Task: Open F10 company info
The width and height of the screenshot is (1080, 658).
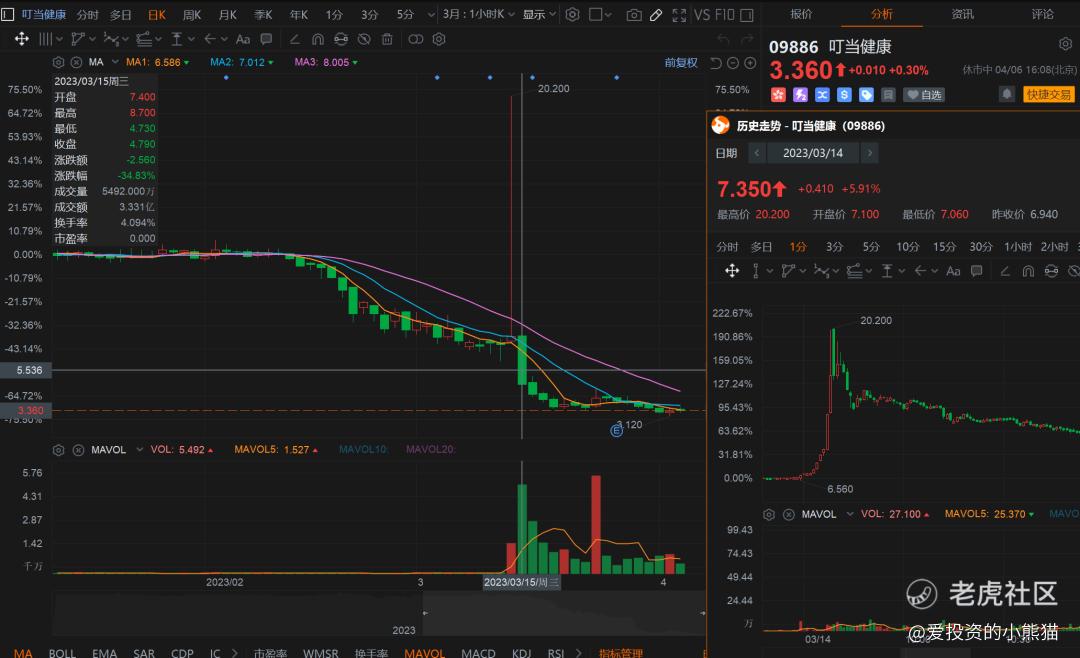Action: [x=725, y=14]
